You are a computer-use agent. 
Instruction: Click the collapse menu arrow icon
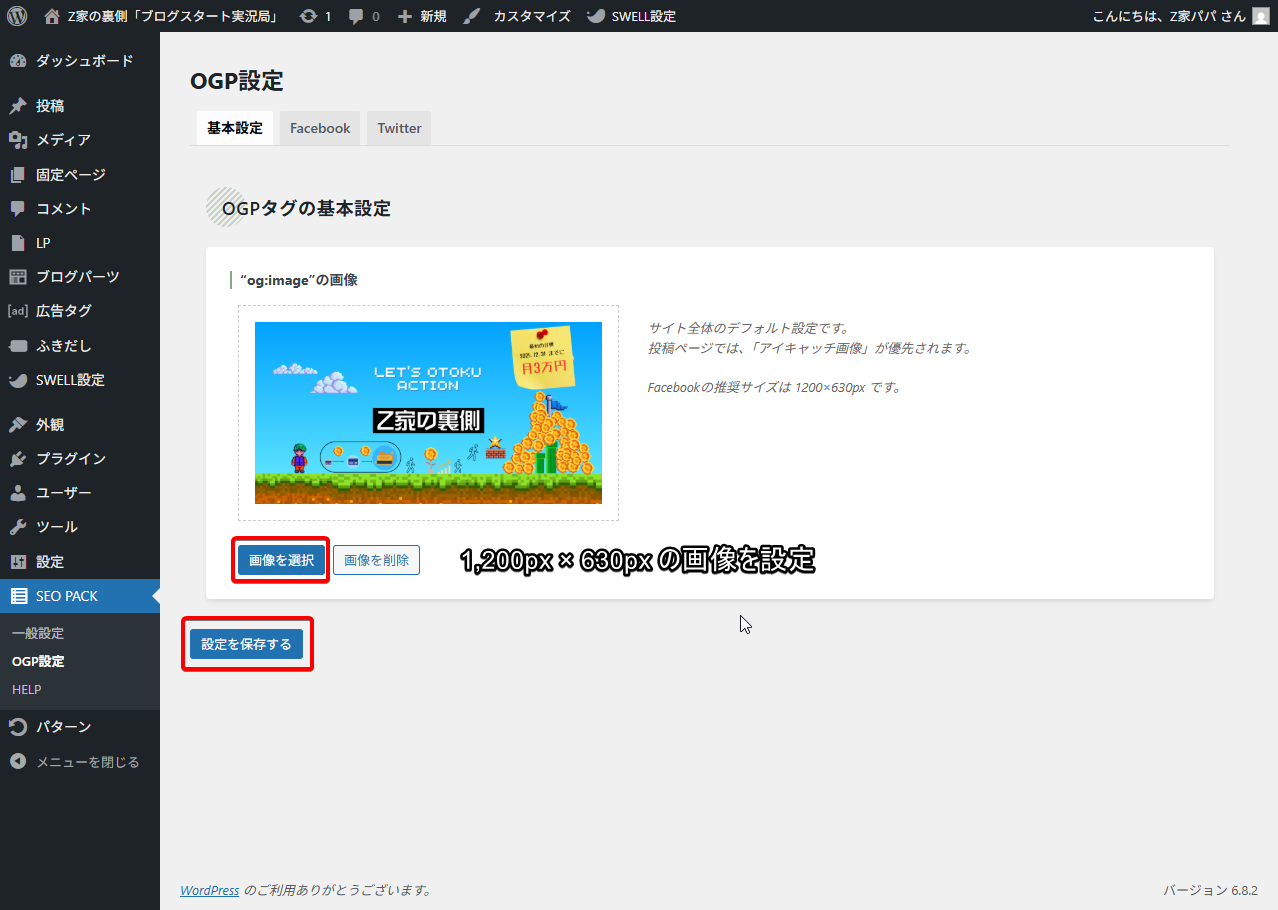point(18,762)
